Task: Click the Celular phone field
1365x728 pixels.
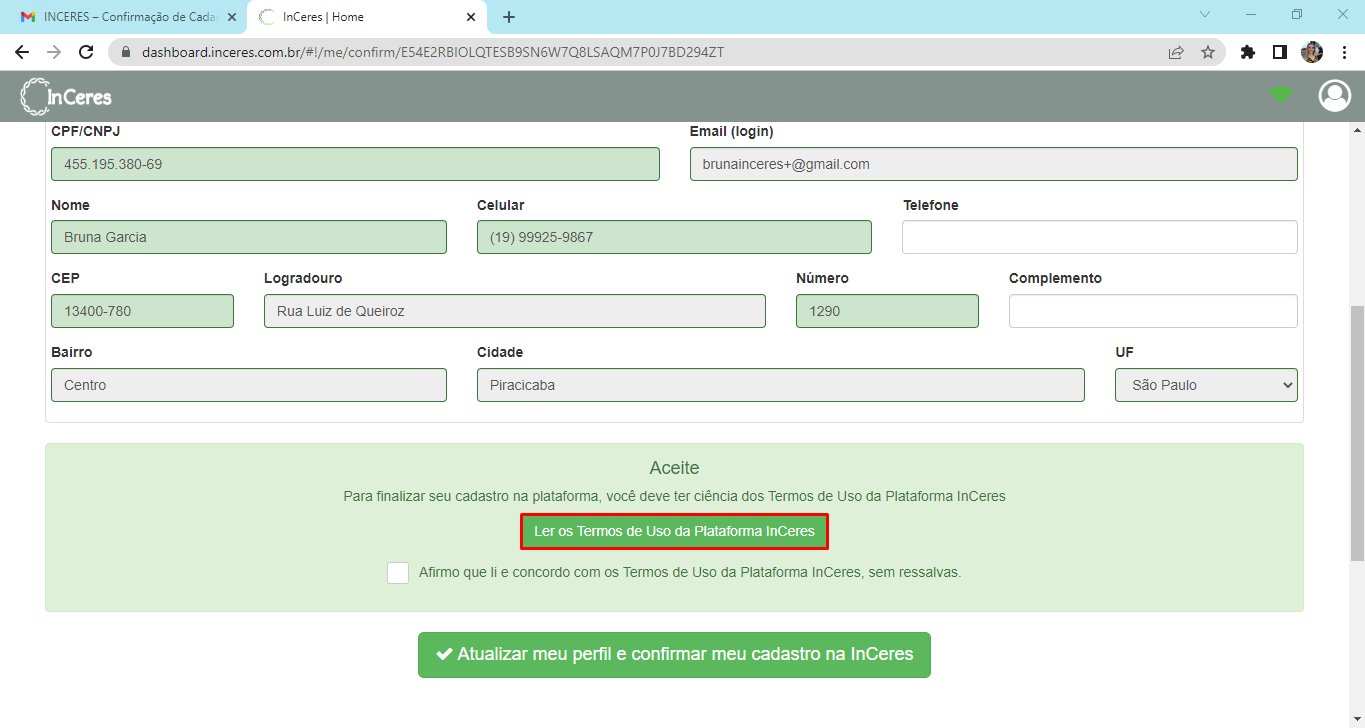Action: [674, 237]
